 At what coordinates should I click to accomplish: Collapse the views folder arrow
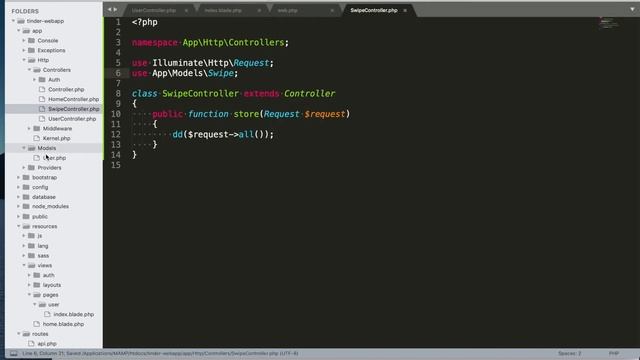click(24, 265)
